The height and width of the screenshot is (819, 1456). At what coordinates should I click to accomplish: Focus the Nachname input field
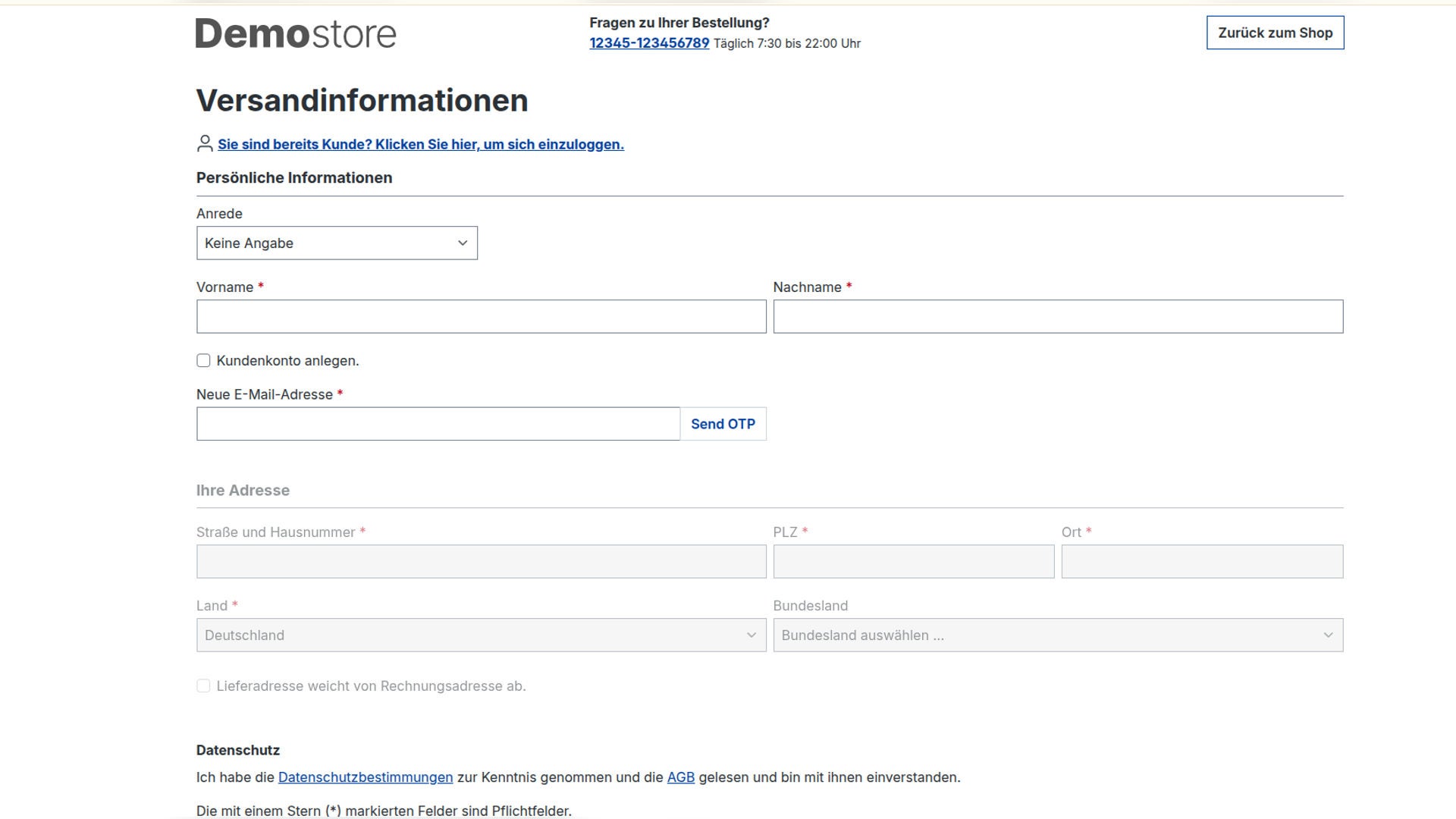[1058, 317]
